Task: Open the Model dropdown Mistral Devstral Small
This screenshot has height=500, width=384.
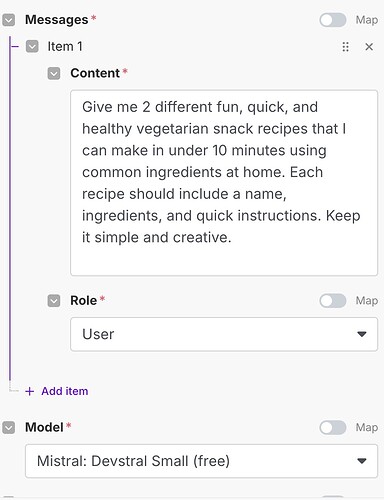Action: pos(201,461)
